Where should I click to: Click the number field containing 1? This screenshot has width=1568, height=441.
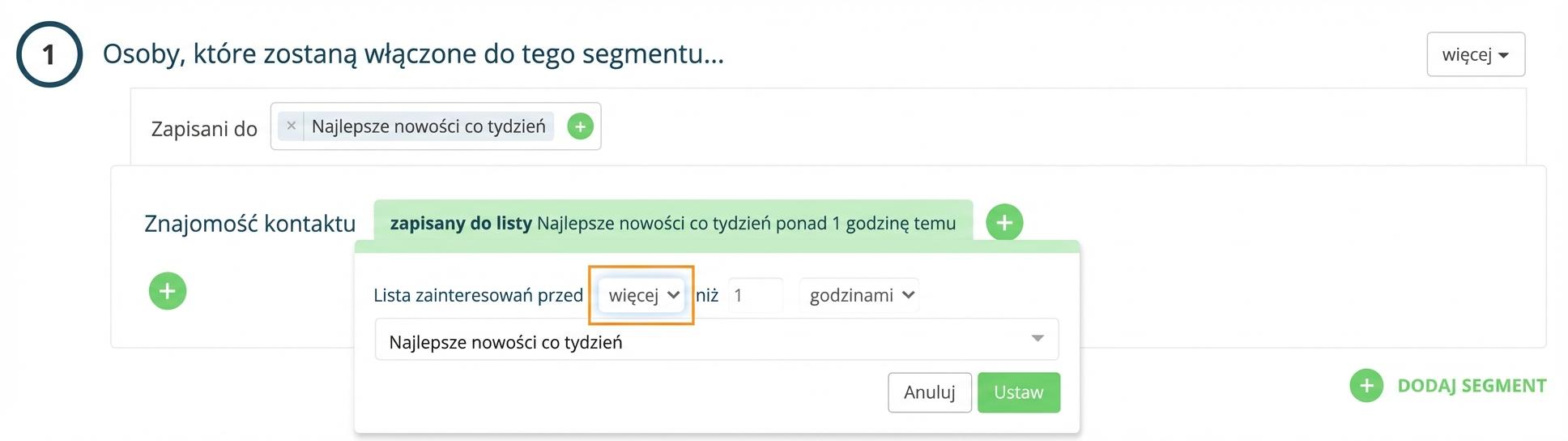tap(755, 295)
